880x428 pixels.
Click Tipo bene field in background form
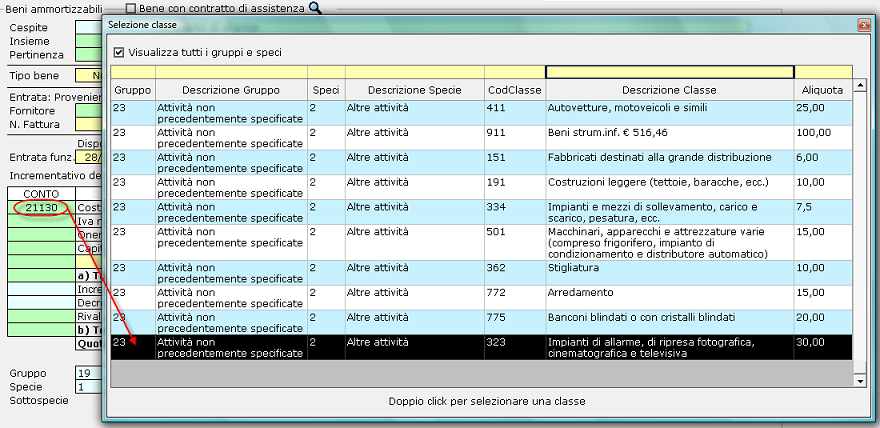click(89, 76)
